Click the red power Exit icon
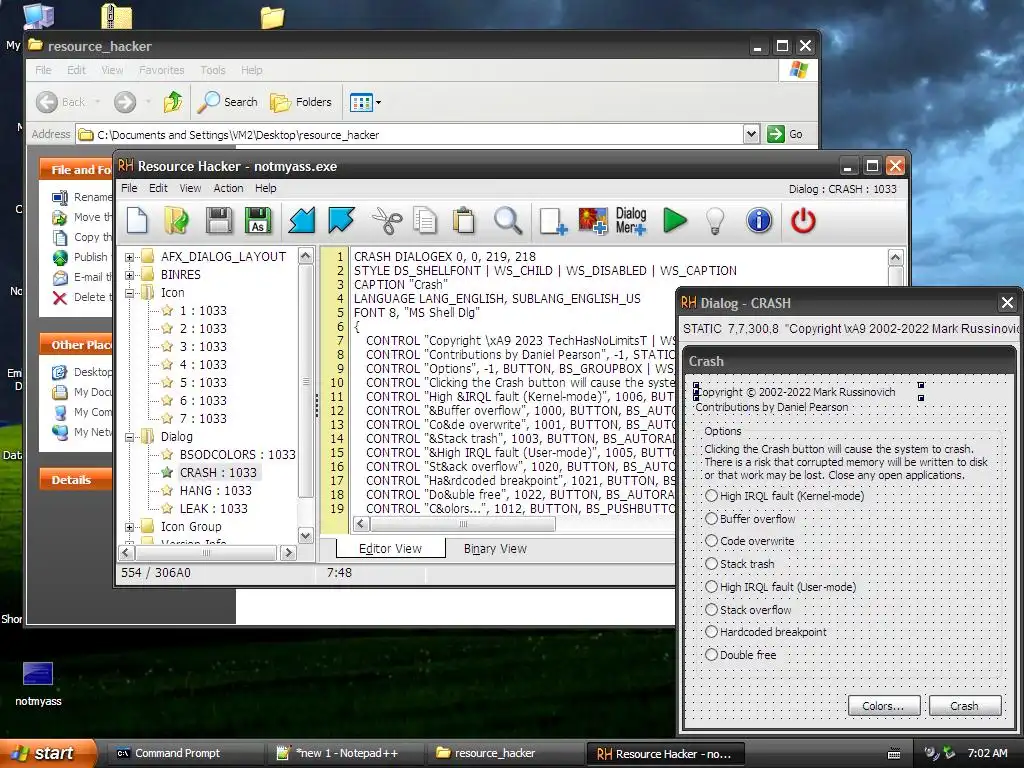This screenshot has height=768, width=1024. [x=803, y=220]
